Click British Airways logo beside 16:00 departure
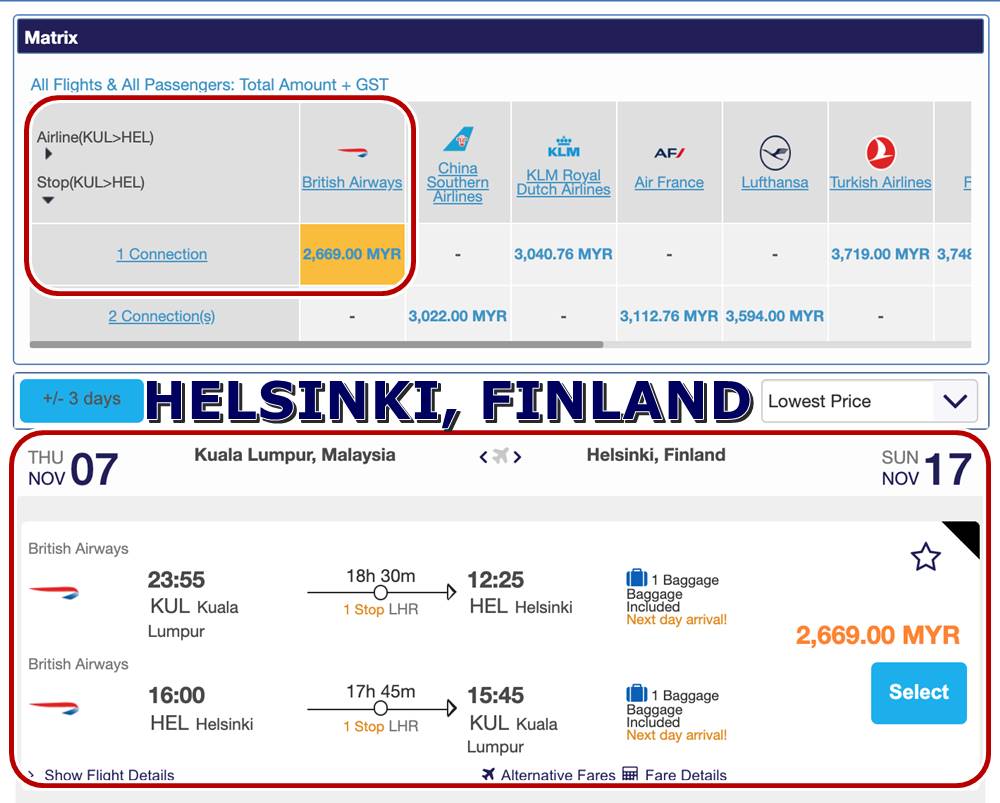Viewport: 1000px width, 803px height. (54, 707)
